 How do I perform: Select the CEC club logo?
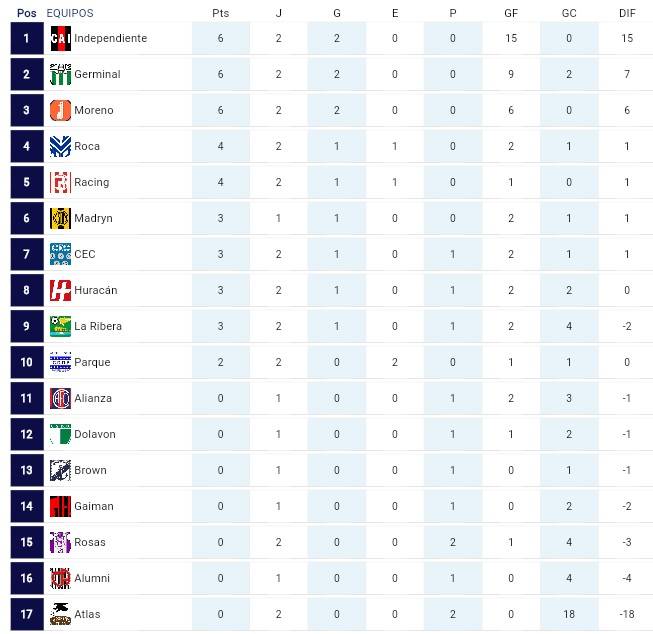tap(60, 254)
